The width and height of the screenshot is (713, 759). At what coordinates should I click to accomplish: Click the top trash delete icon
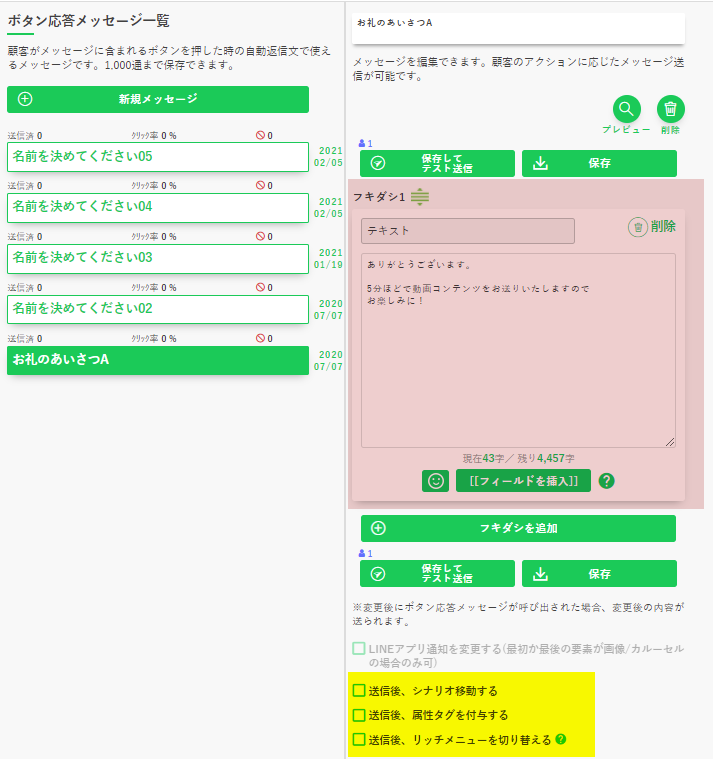[670, 109]
